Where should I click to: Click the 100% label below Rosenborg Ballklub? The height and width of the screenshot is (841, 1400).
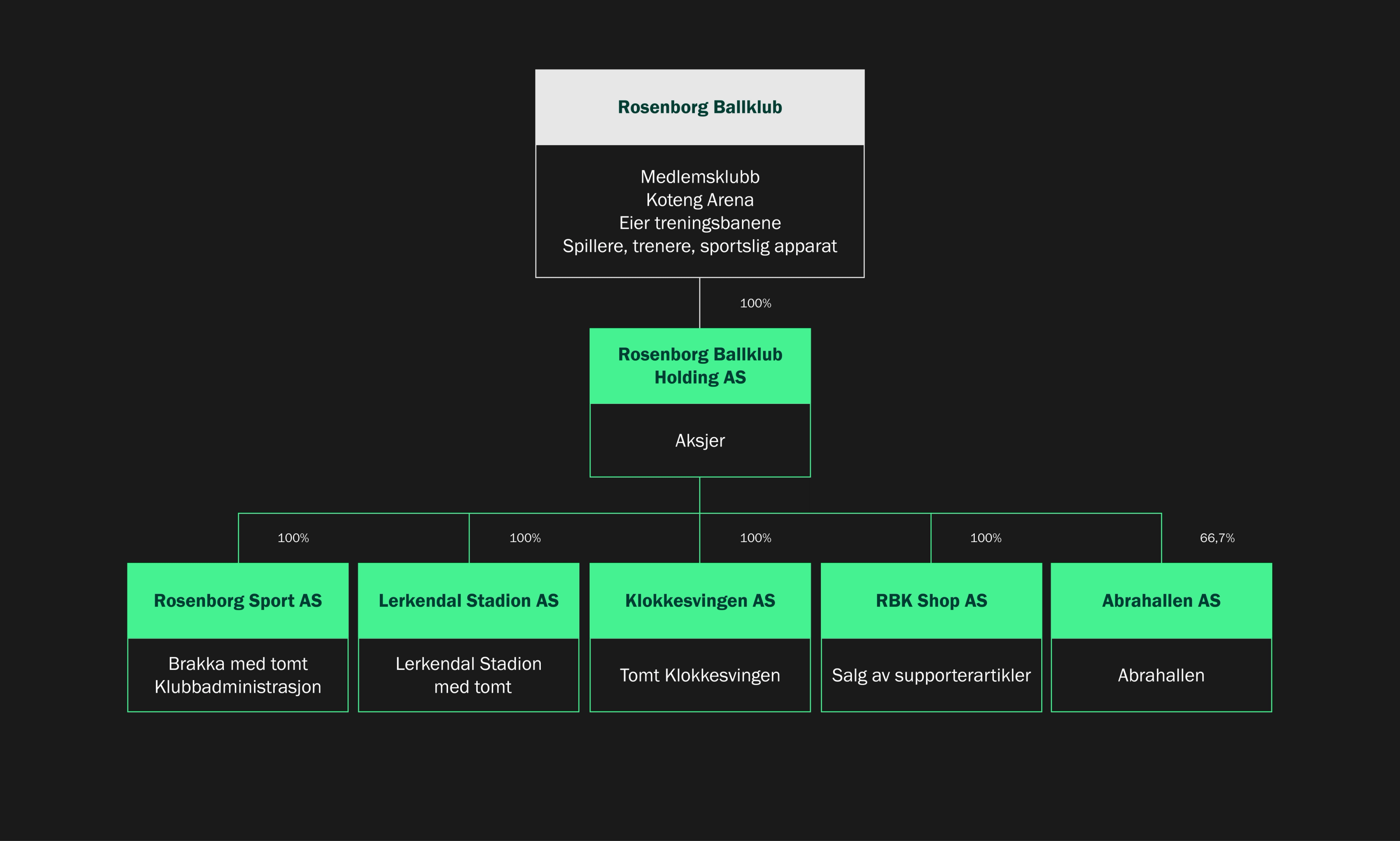click(x=755, y=303)
